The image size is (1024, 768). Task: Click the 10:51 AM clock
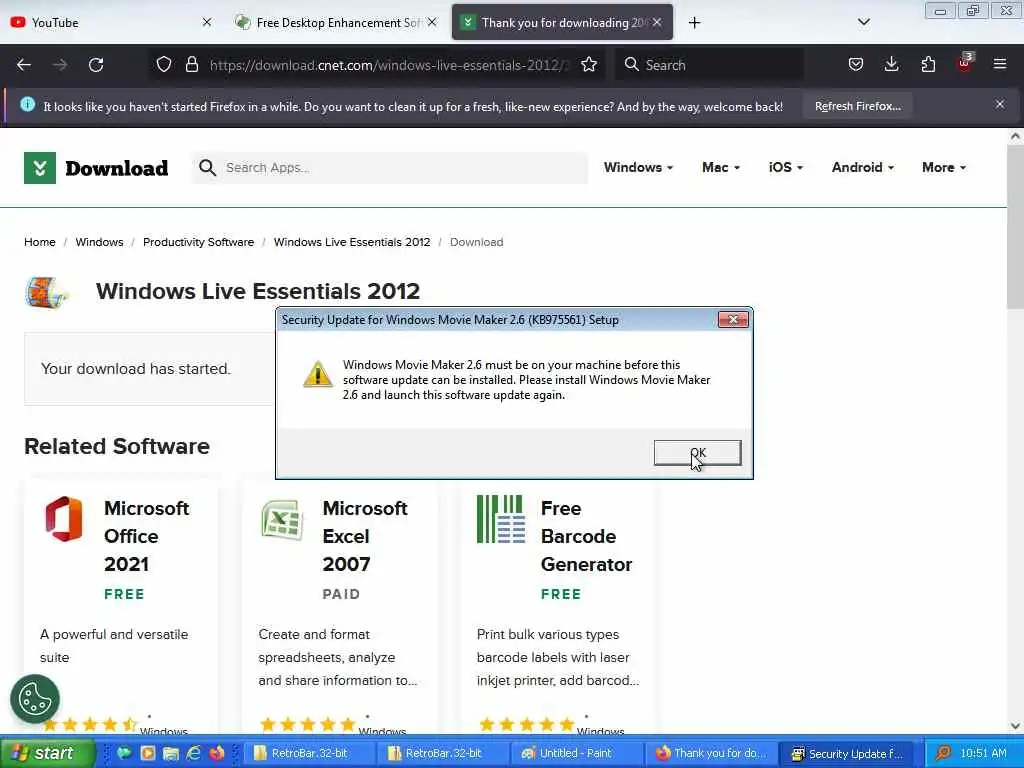[984, 753]
